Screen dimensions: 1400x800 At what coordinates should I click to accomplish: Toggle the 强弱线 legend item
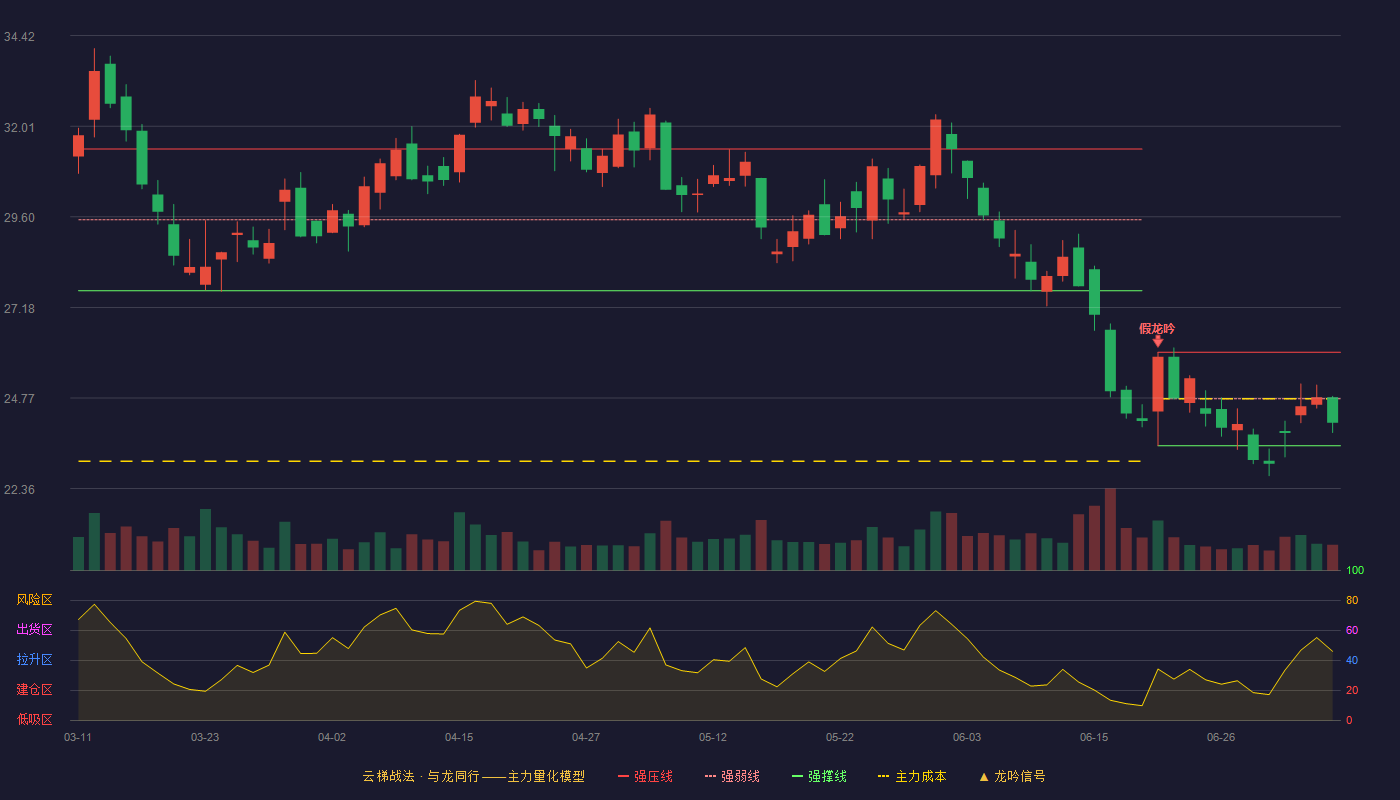click(732, 776)
